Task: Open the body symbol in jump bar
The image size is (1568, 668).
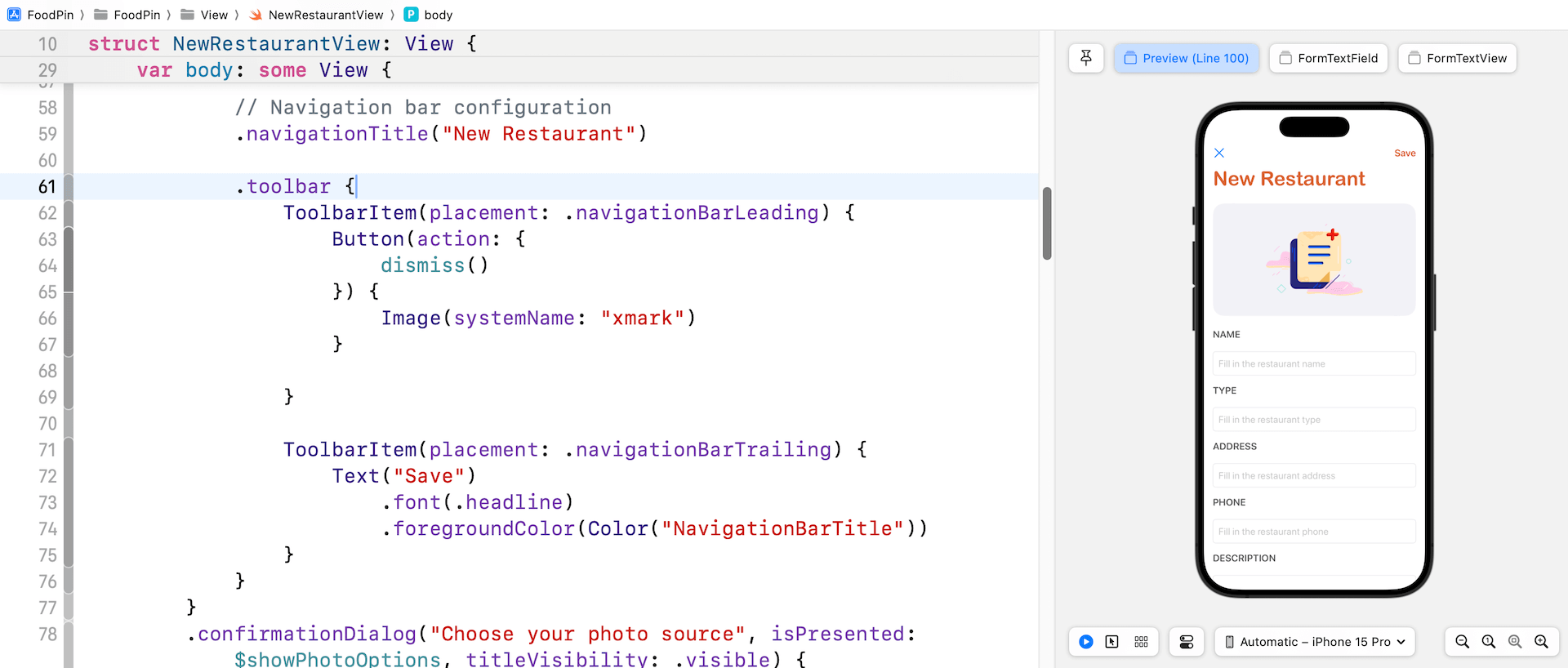Action: pos(438,15)
